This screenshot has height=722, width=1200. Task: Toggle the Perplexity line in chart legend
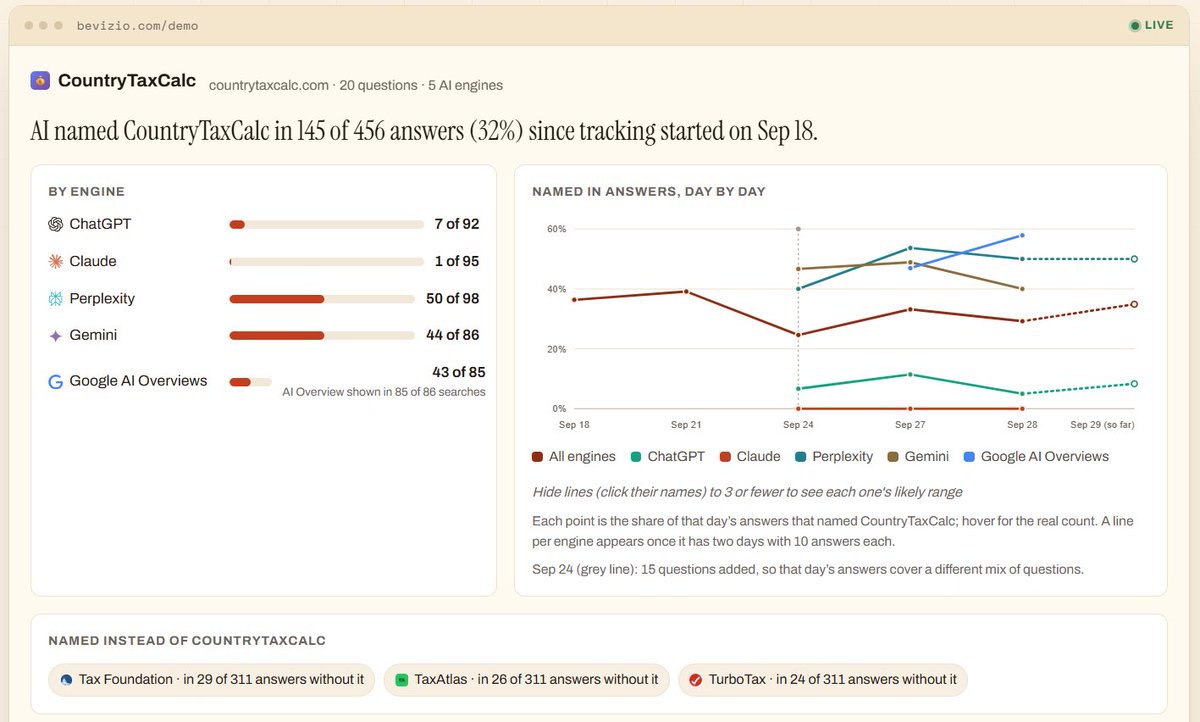tap(835, 456)
